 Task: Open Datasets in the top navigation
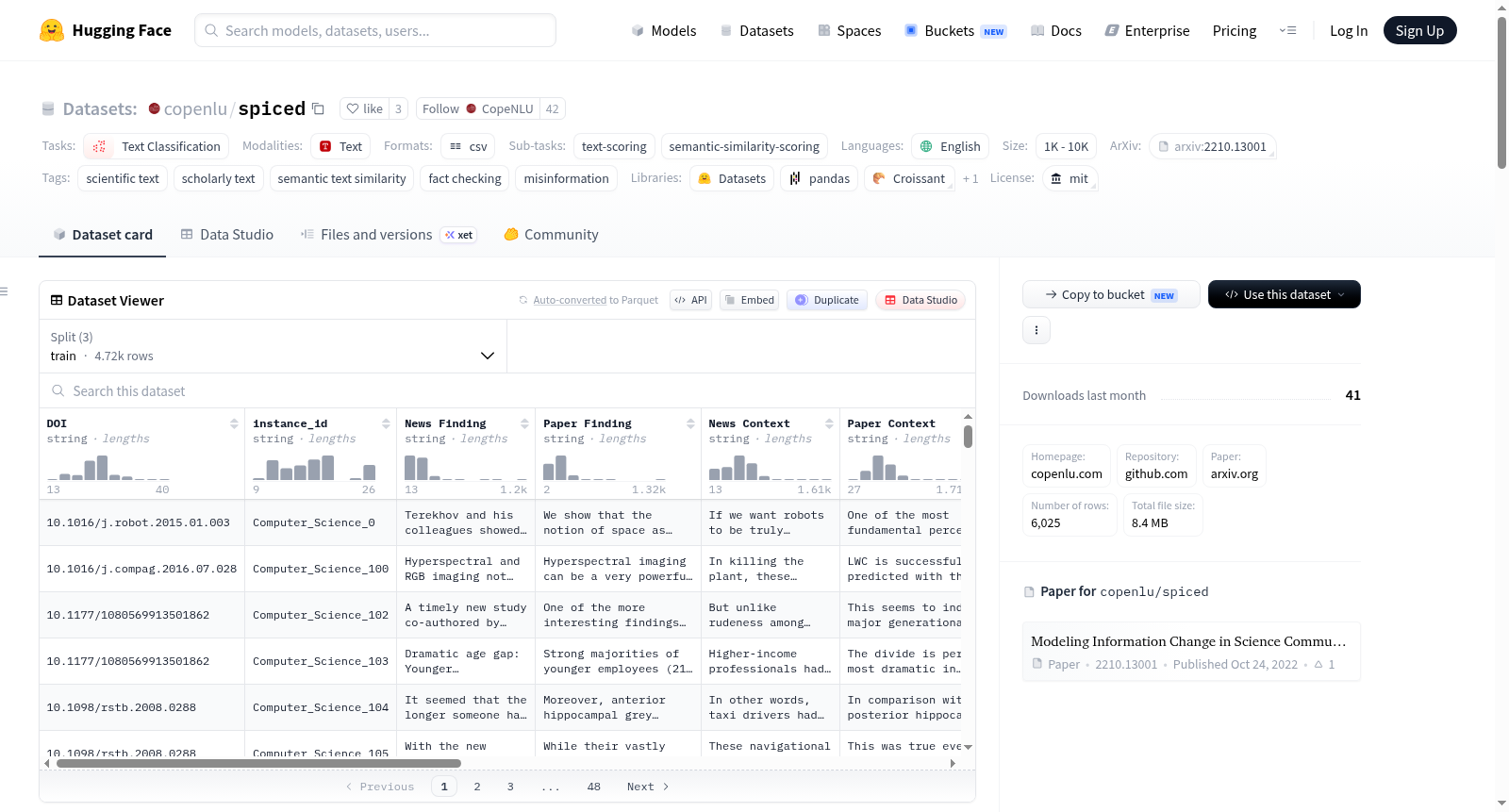(756, 30)
